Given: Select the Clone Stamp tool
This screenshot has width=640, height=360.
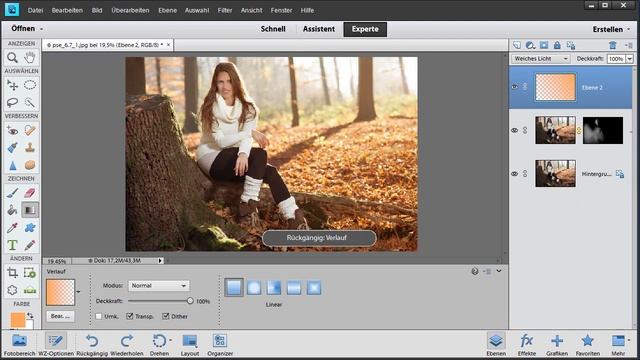Looking at the screenshot, I should coord(30,147).
